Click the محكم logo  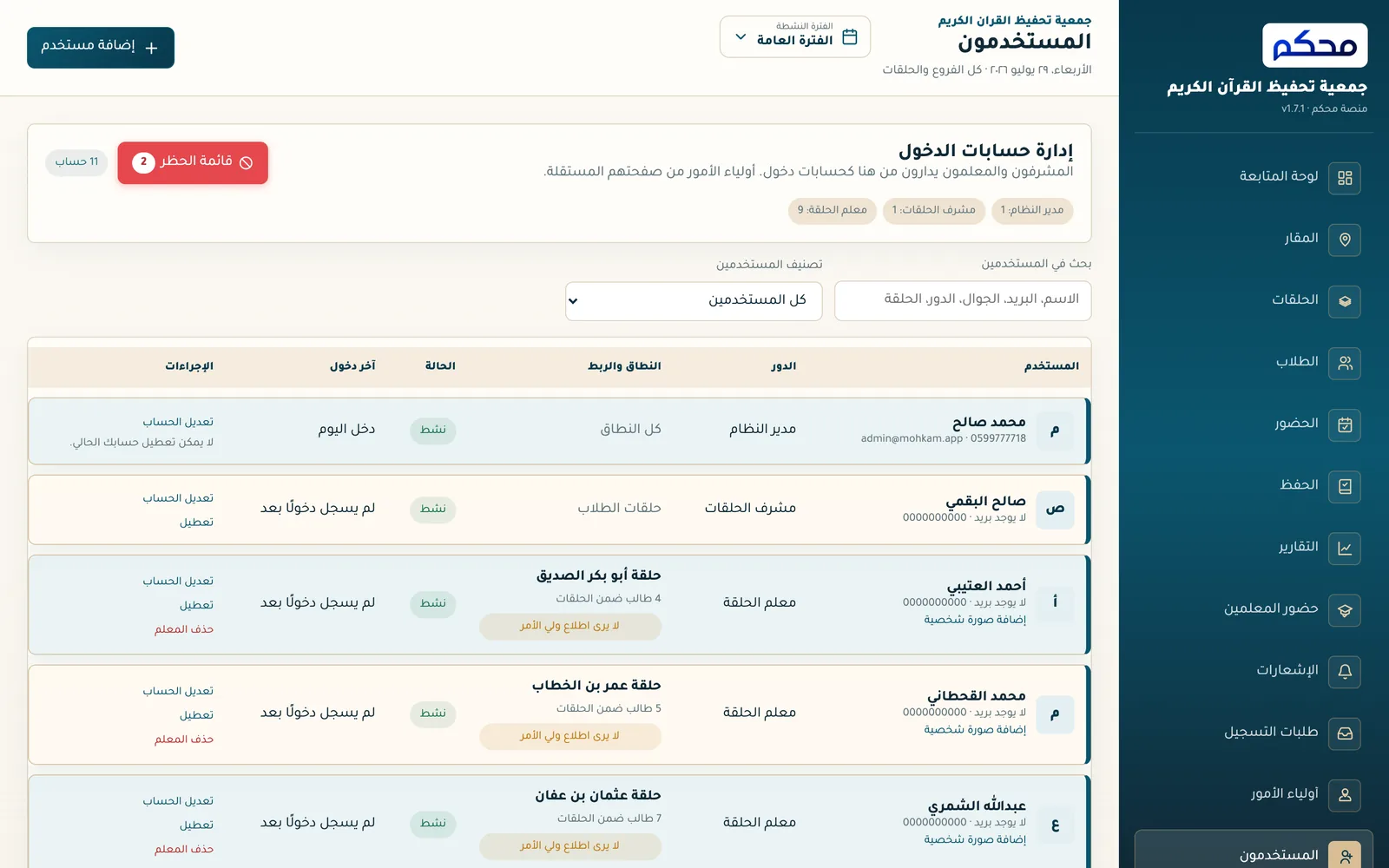[1314, 45]
